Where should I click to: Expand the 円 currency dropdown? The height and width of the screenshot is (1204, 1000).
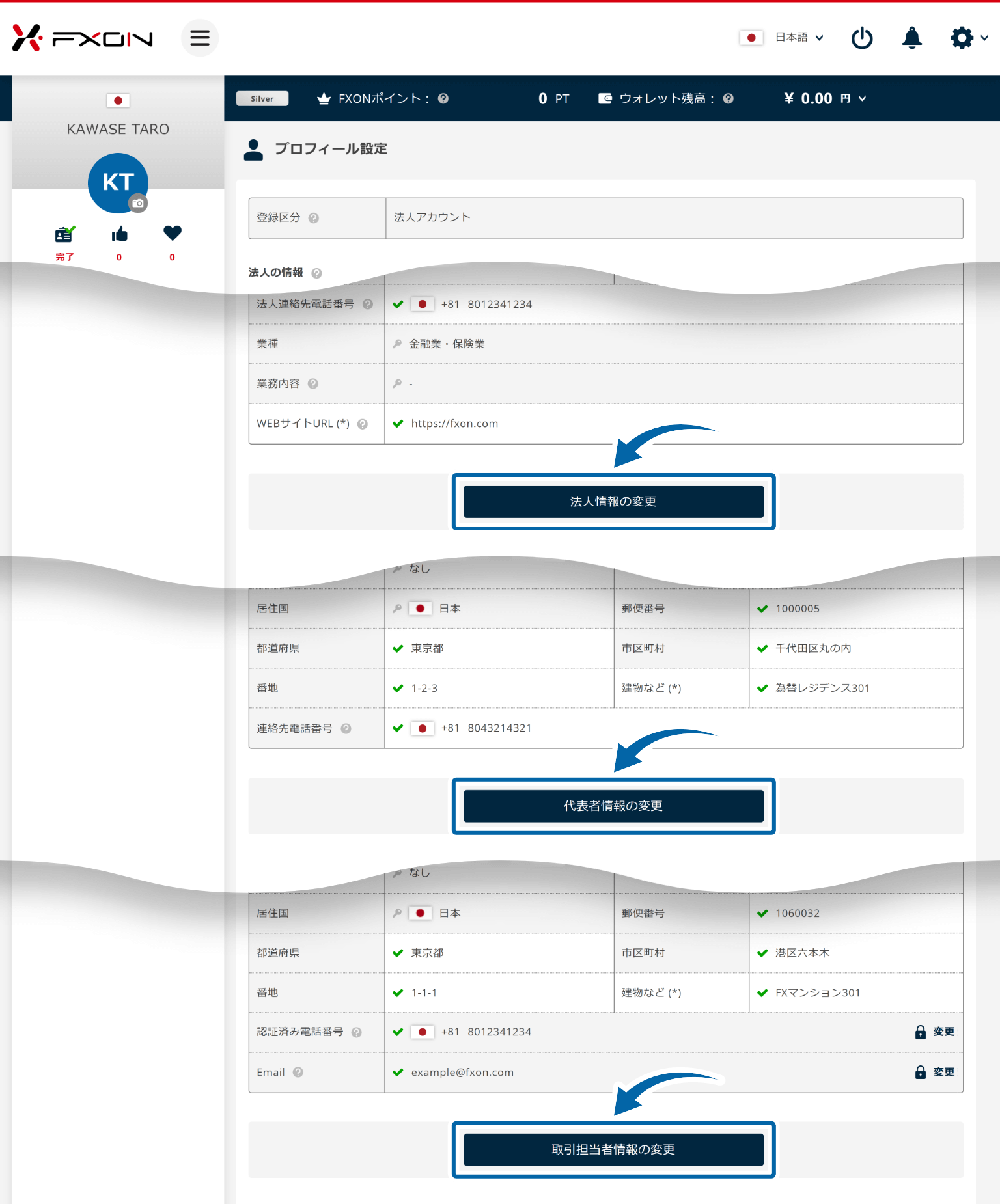[x=854, y=98]
